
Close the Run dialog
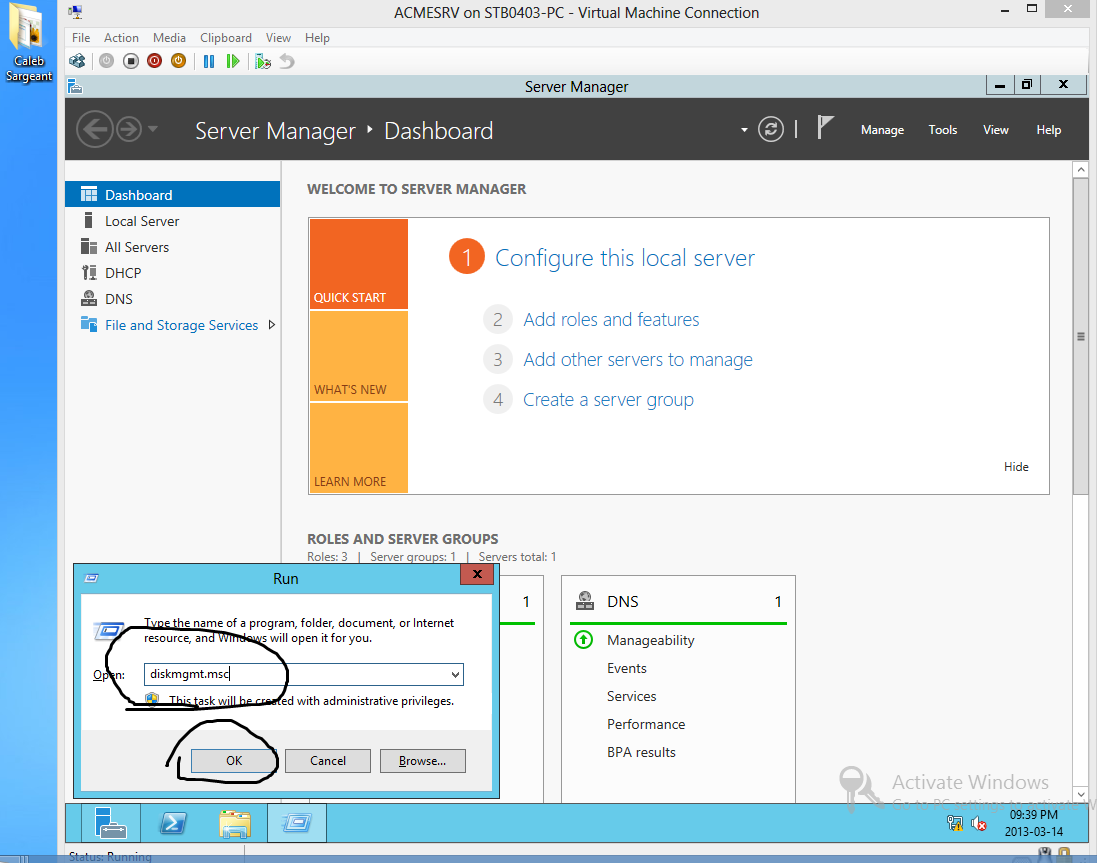pyautogui.click(x=477, y=574)
